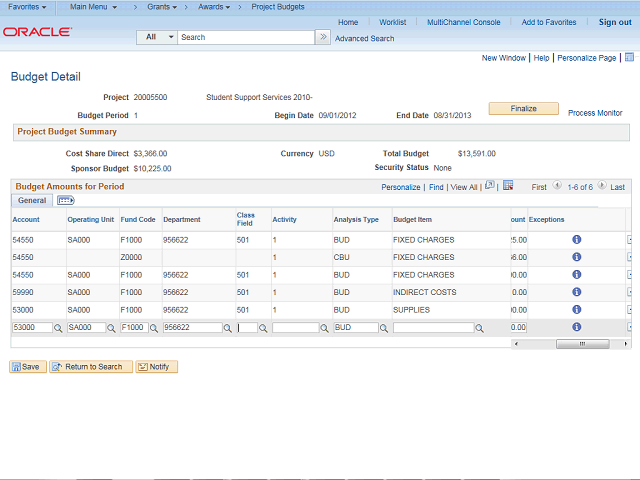This screenshot has width=640, height=480.
Task: Click the download grid to spreadsheet icon
Action: pyautogui.click(x=508, y=186)
